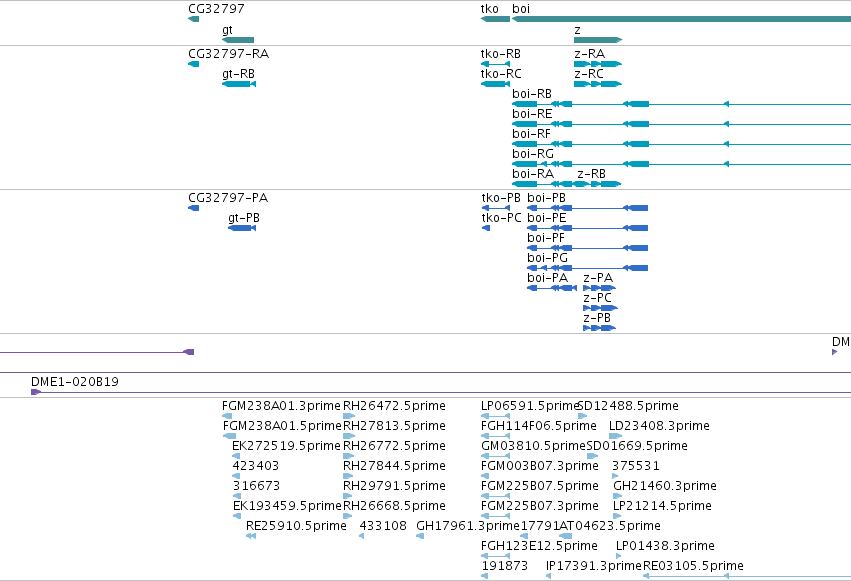Image resolution: width=851 pixels, height=581 pixels.
Task: Select EST LP21214.5prime
Action: [617, 516]
